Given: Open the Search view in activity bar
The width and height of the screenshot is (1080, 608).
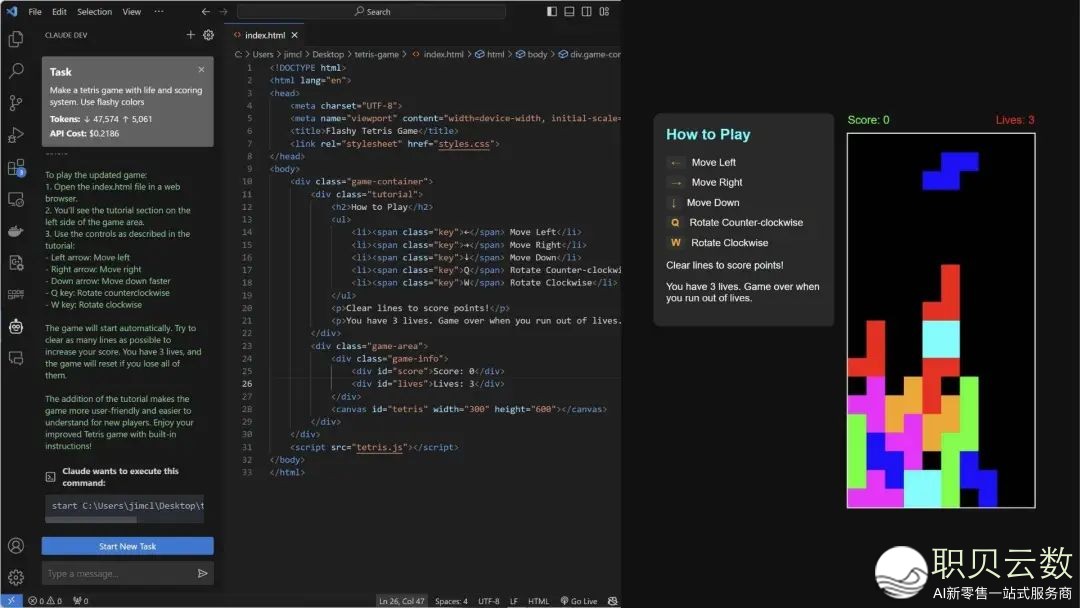Looking at the screenshot, I should [15, 71].
